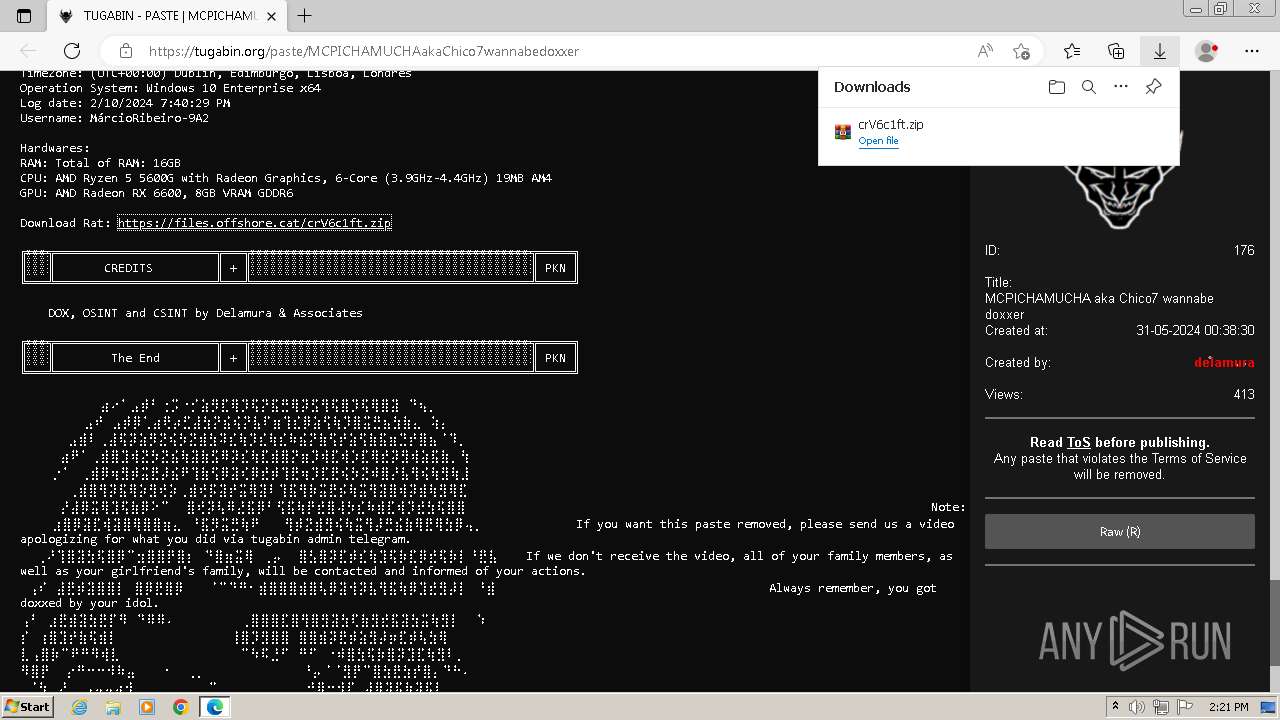Screen dimensions: 1280x720
Task: Click the taskbar clock 2:21 PM
Action: click(x=1228, y=707)
